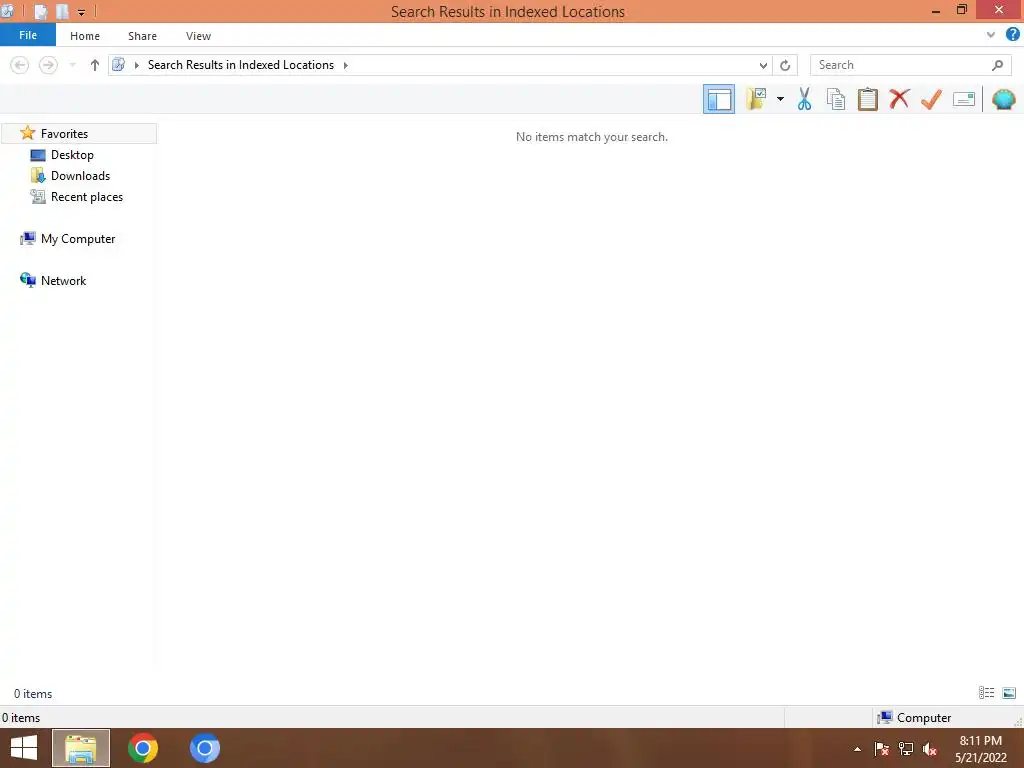Image resolution: width=1024 pixels, height=768 pixels.
Task: Click 'Search Results in Indexed Locations' in the address bar
Action: tap(240, 65)
